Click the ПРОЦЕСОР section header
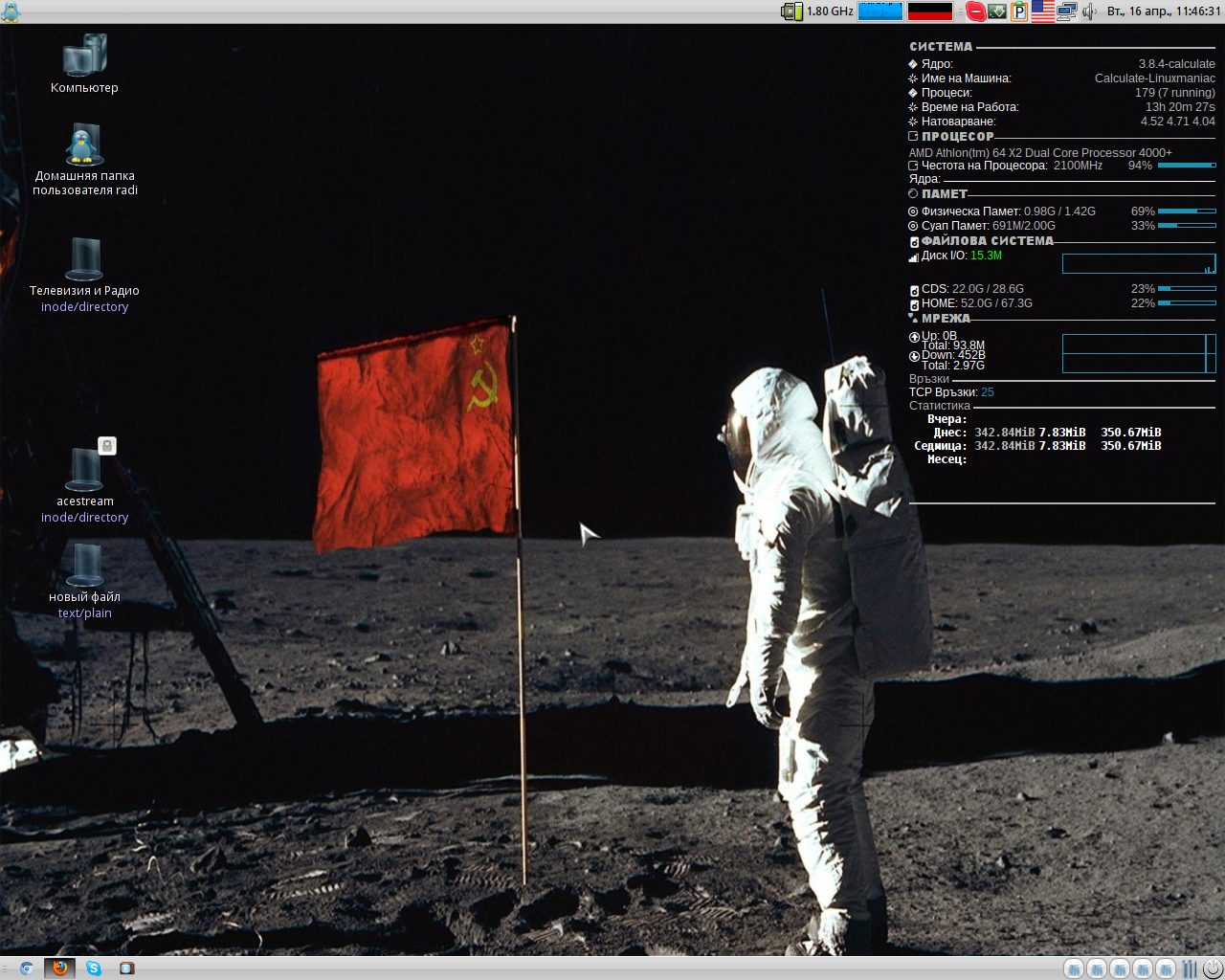 958,136
